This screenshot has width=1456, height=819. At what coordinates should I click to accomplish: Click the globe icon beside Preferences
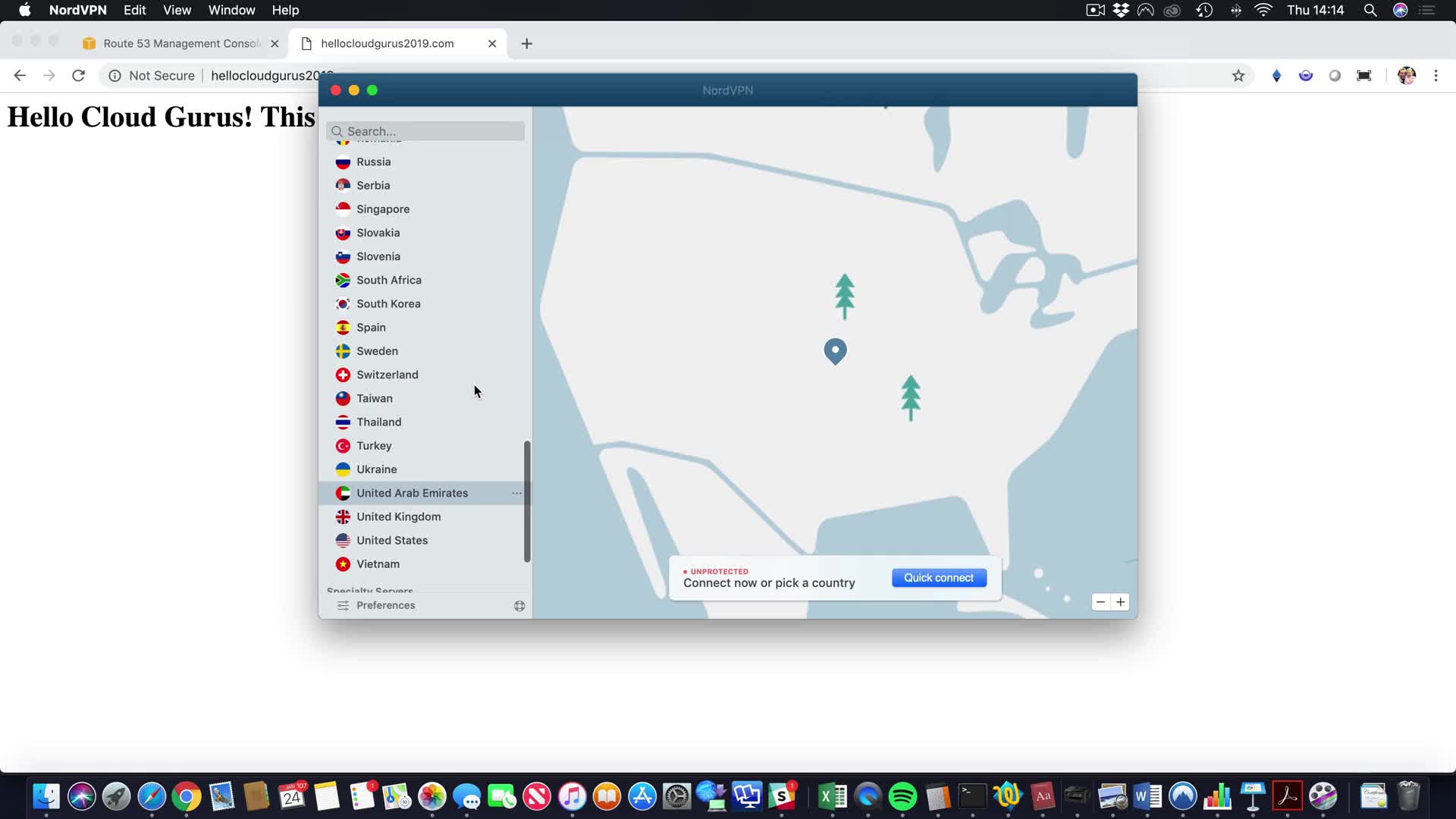(x=519, y=606)
